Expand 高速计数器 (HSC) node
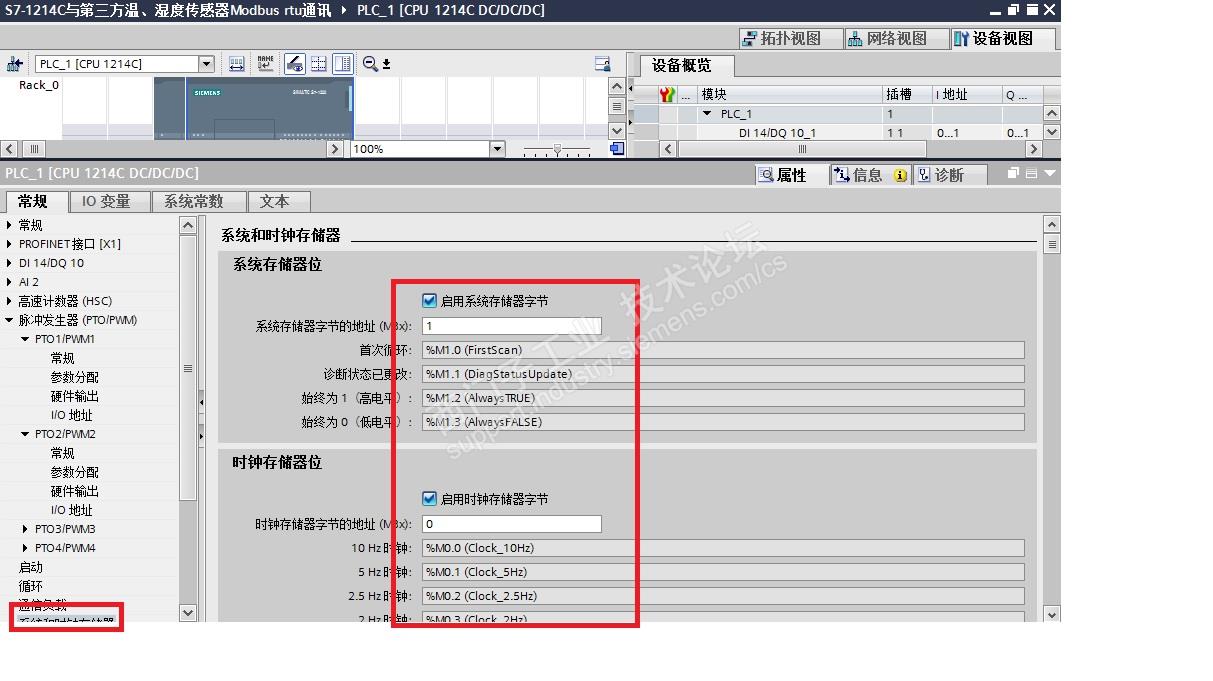This screenshot has height=681, width=1213. pos(10,301)
